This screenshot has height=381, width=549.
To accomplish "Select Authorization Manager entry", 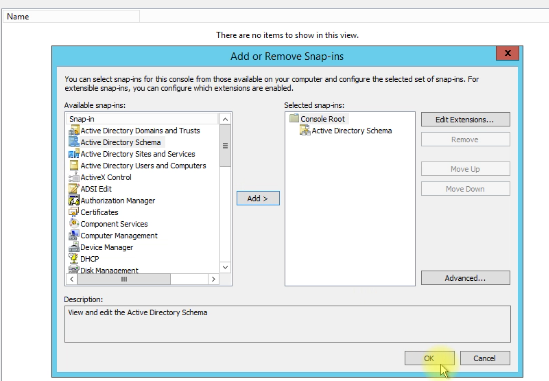I will [118, 201].
